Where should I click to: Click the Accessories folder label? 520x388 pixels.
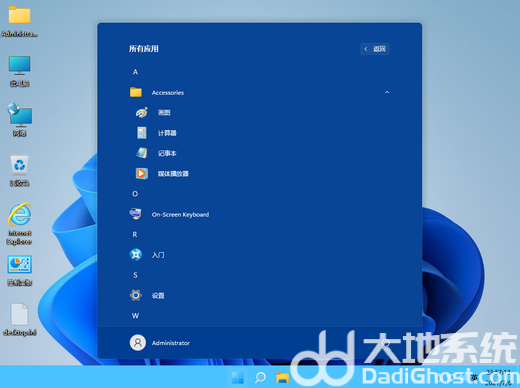(x=168, y=93)
